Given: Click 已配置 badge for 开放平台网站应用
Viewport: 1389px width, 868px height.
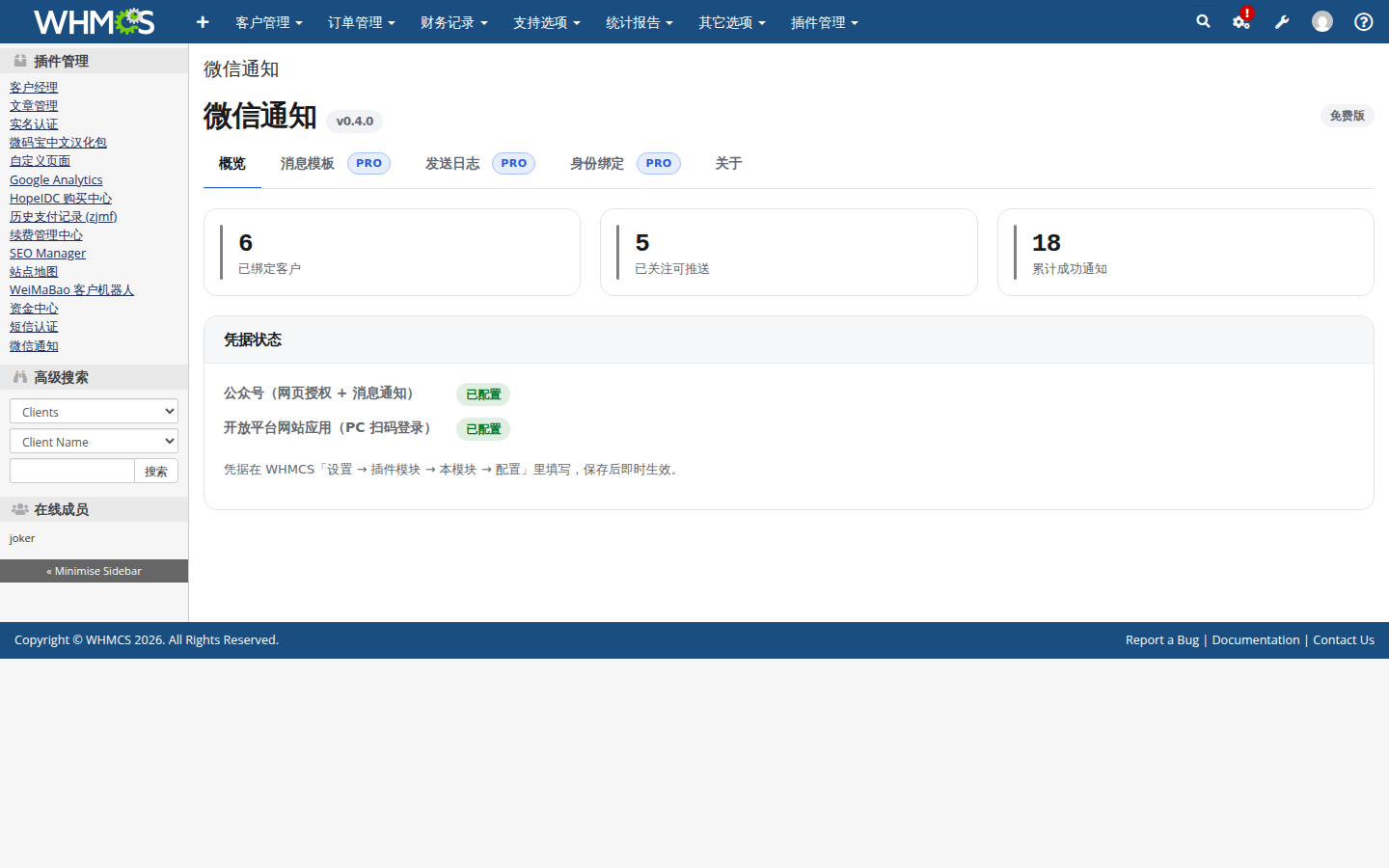Looking at the screenshot, I should click(x=483, y=429).
